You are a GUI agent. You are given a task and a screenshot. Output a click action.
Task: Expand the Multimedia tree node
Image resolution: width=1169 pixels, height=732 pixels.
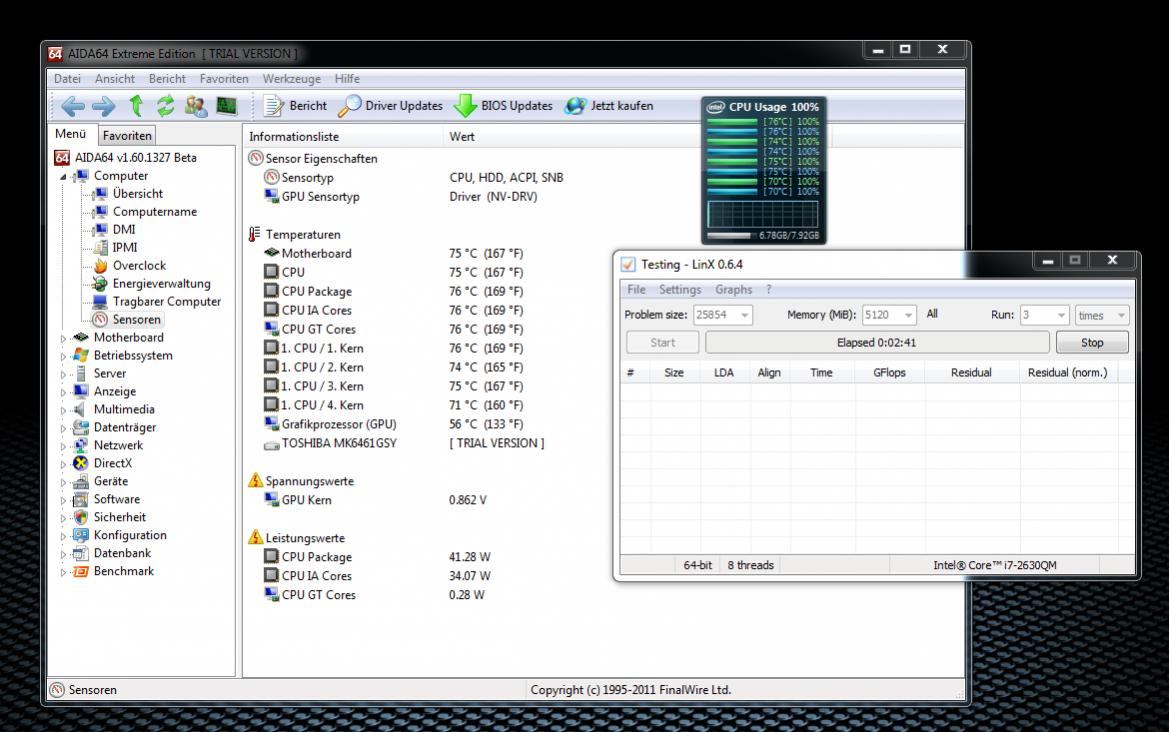tap(63, 410)
